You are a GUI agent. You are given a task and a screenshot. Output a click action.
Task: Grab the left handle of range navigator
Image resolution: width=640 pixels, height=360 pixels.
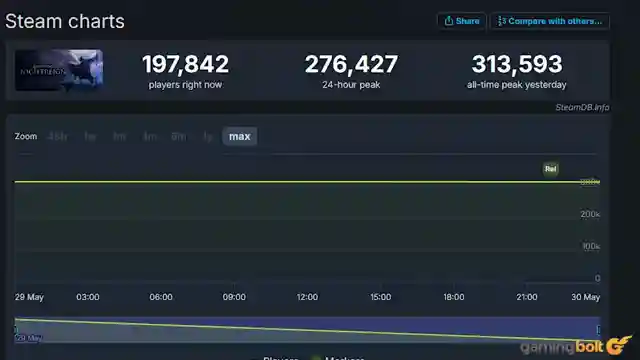tap(16, 329)
